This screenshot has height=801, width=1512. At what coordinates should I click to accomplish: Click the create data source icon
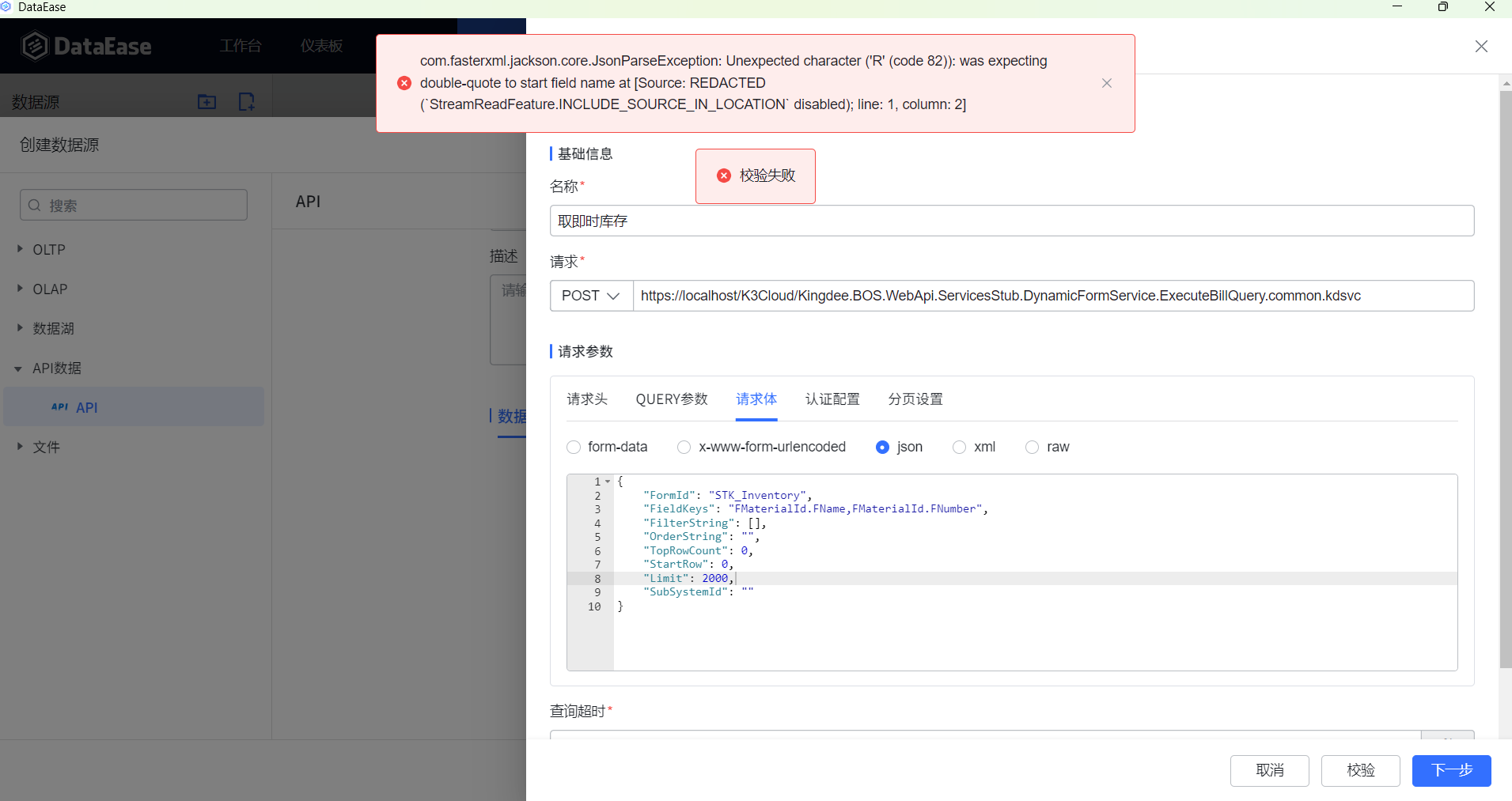pyautogui.click(x=246, y=101)
